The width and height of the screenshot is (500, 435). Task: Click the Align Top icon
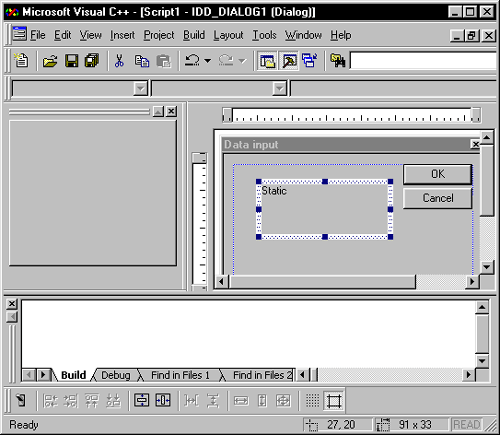(x=92, y=401)
